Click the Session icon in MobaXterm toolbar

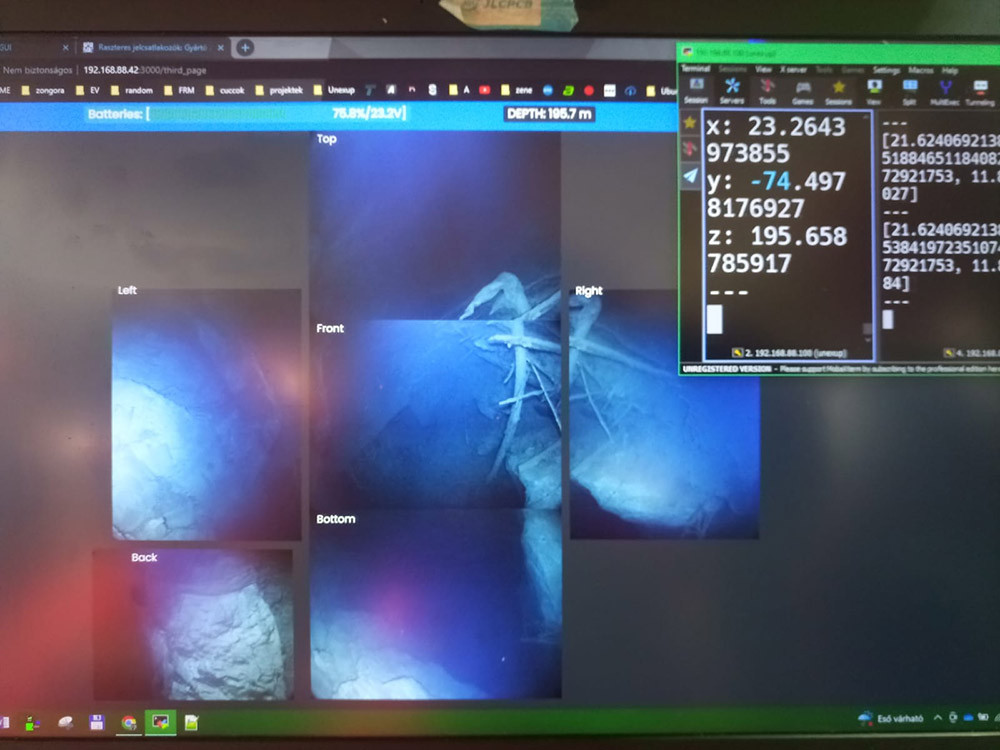696,89
